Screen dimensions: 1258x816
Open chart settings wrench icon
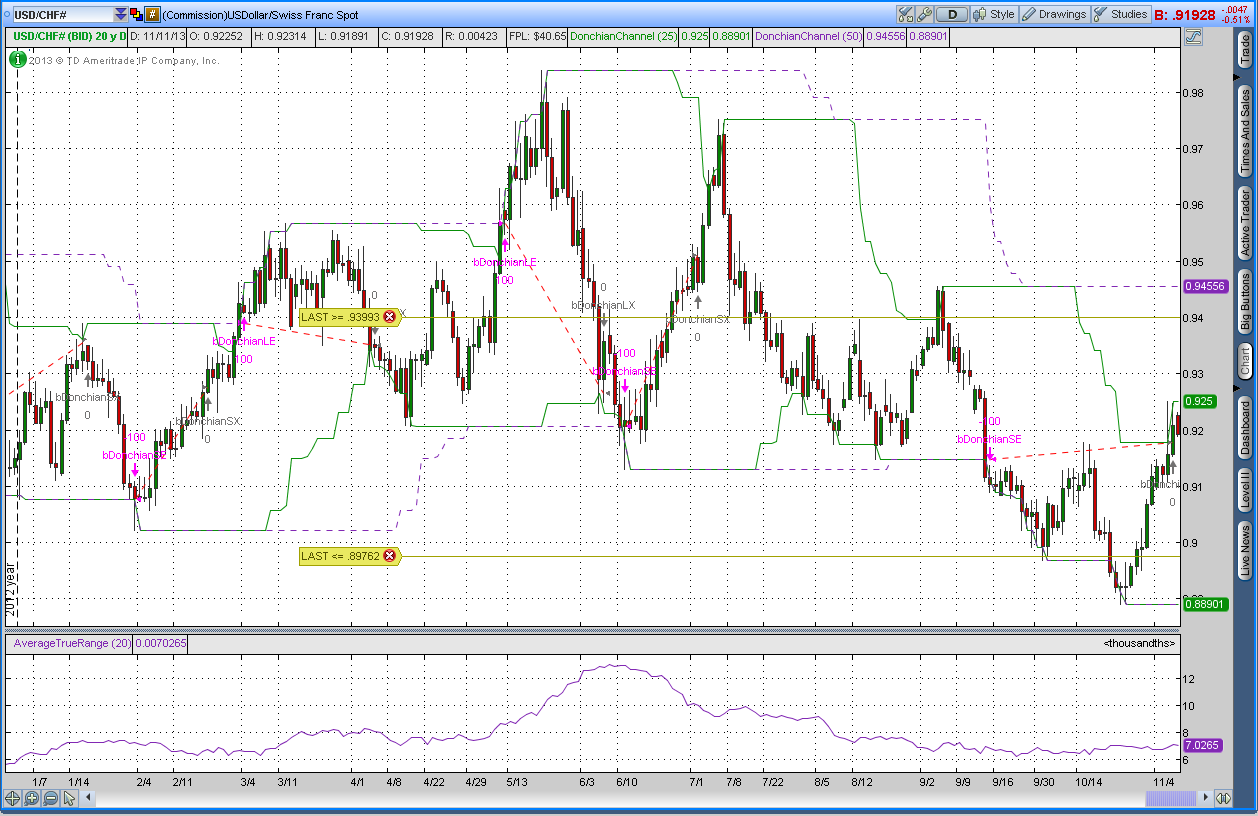point(924,14)
